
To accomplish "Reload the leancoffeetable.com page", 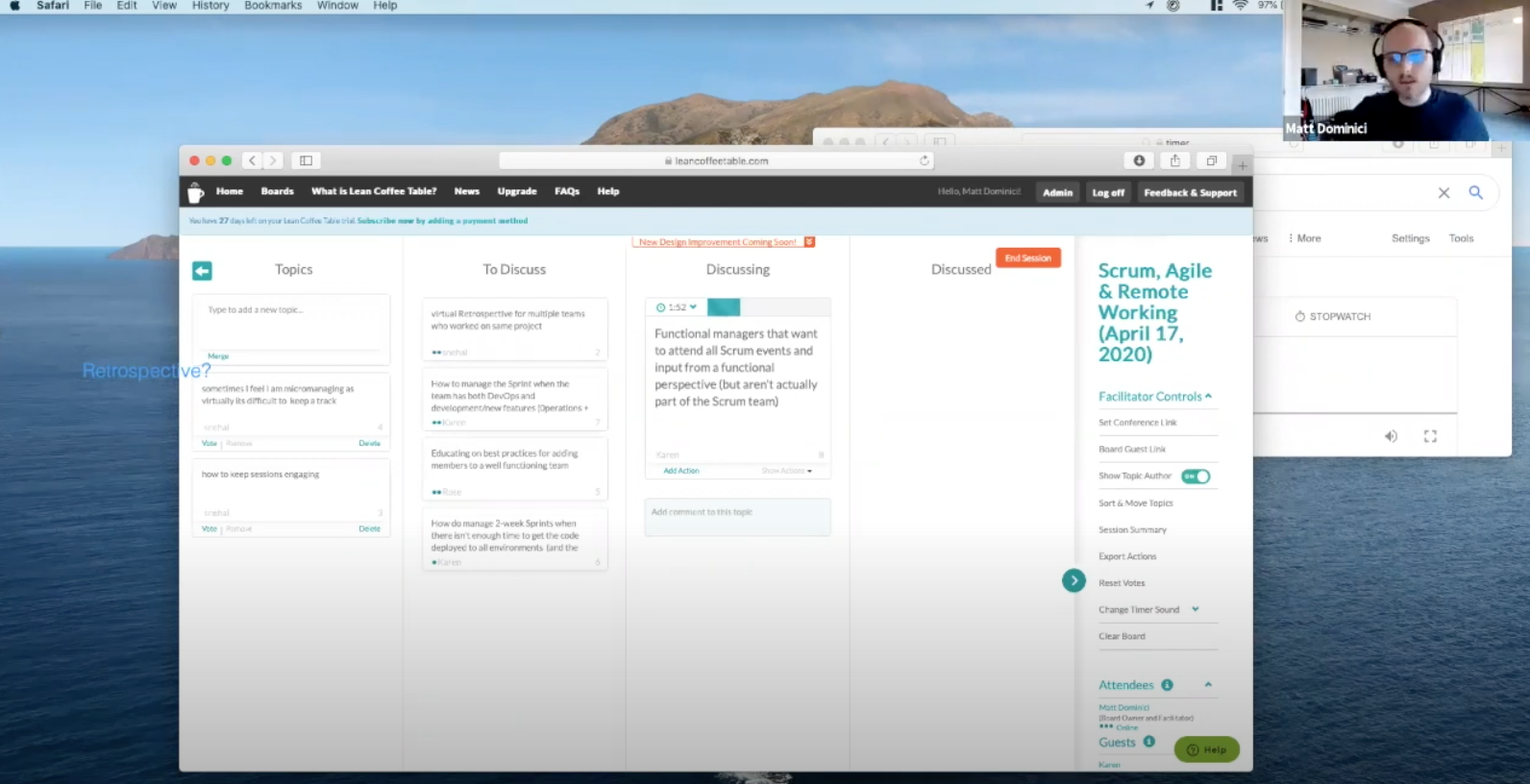I will 925,160.
